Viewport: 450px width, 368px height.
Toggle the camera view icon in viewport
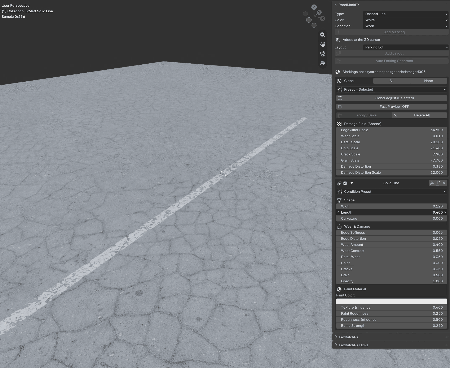(x=322, y=54)
